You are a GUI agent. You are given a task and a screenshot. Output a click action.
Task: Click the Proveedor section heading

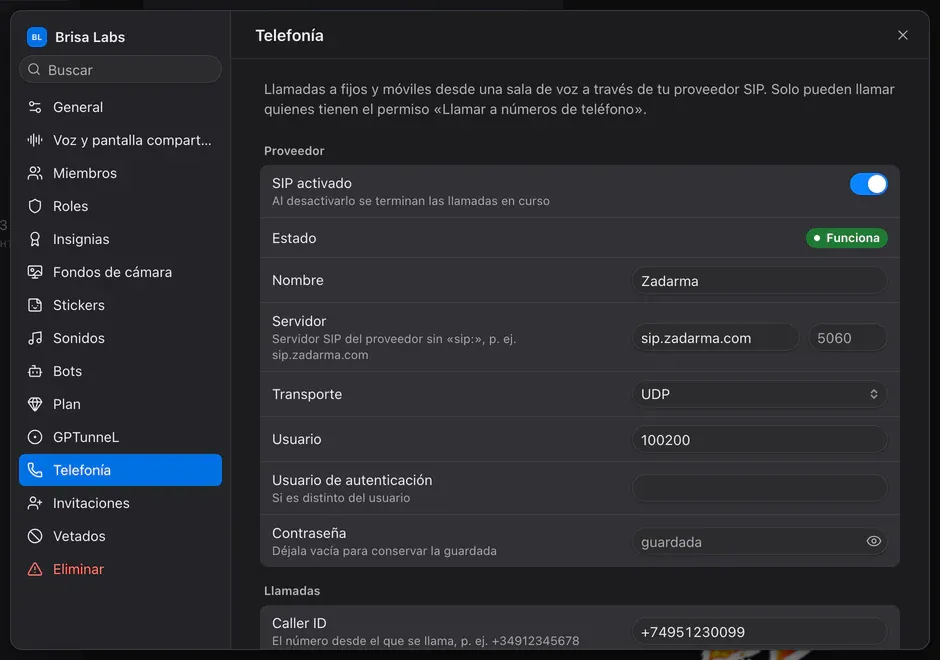(294, 151)
